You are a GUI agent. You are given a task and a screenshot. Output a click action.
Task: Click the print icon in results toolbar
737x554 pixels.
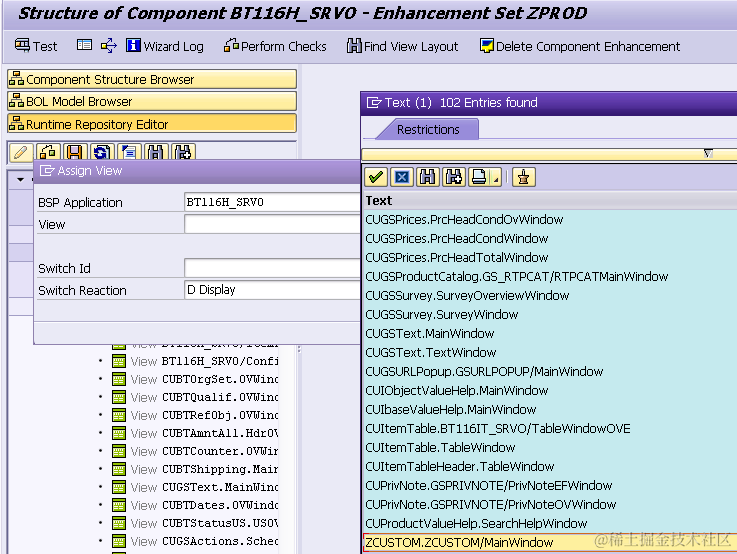479,177
